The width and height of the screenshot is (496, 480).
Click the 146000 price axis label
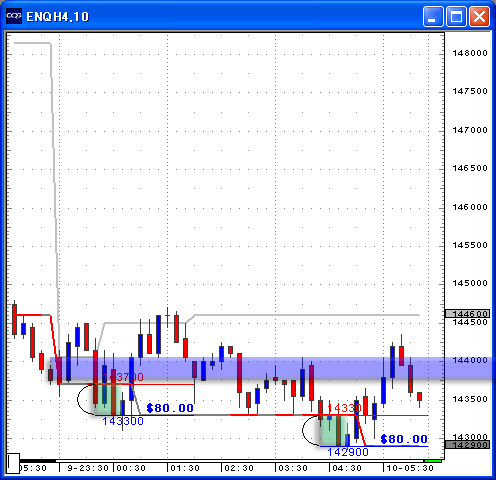coord(470,207)
